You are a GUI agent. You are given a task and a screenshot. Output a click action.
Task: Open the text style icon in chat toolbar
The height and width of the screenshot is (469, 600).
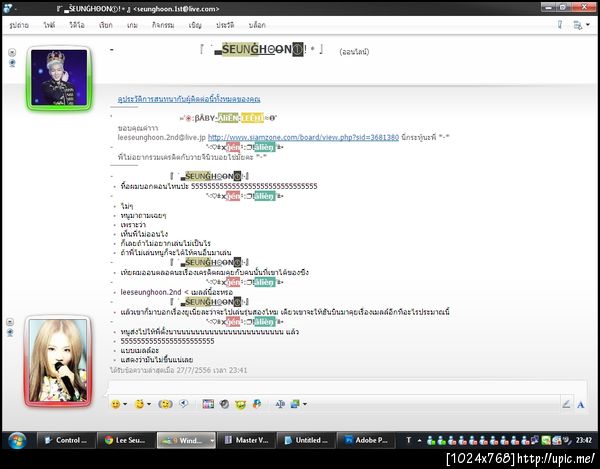[280, 404]
